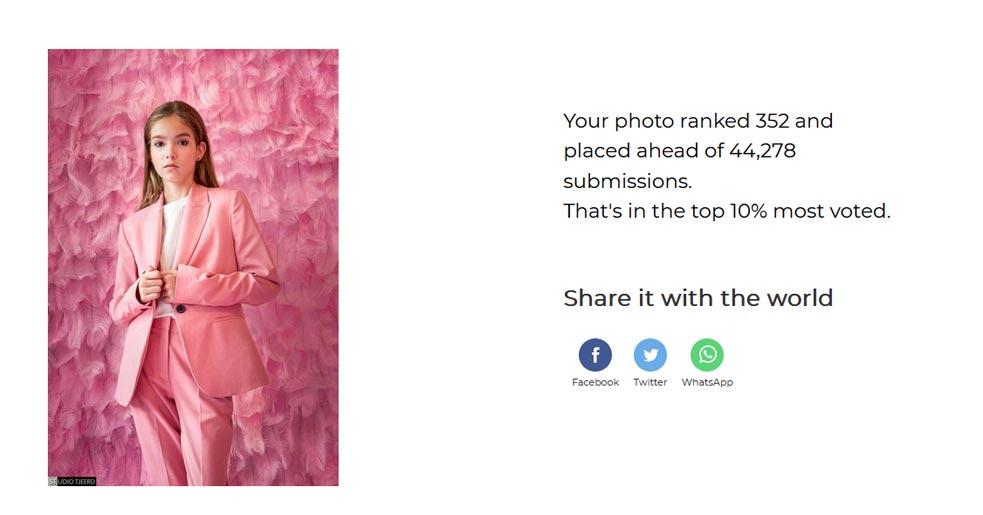Viewport: 983px width, 515px height.
Task: Click the dark blazer button in photo
Action: (181, 309)
